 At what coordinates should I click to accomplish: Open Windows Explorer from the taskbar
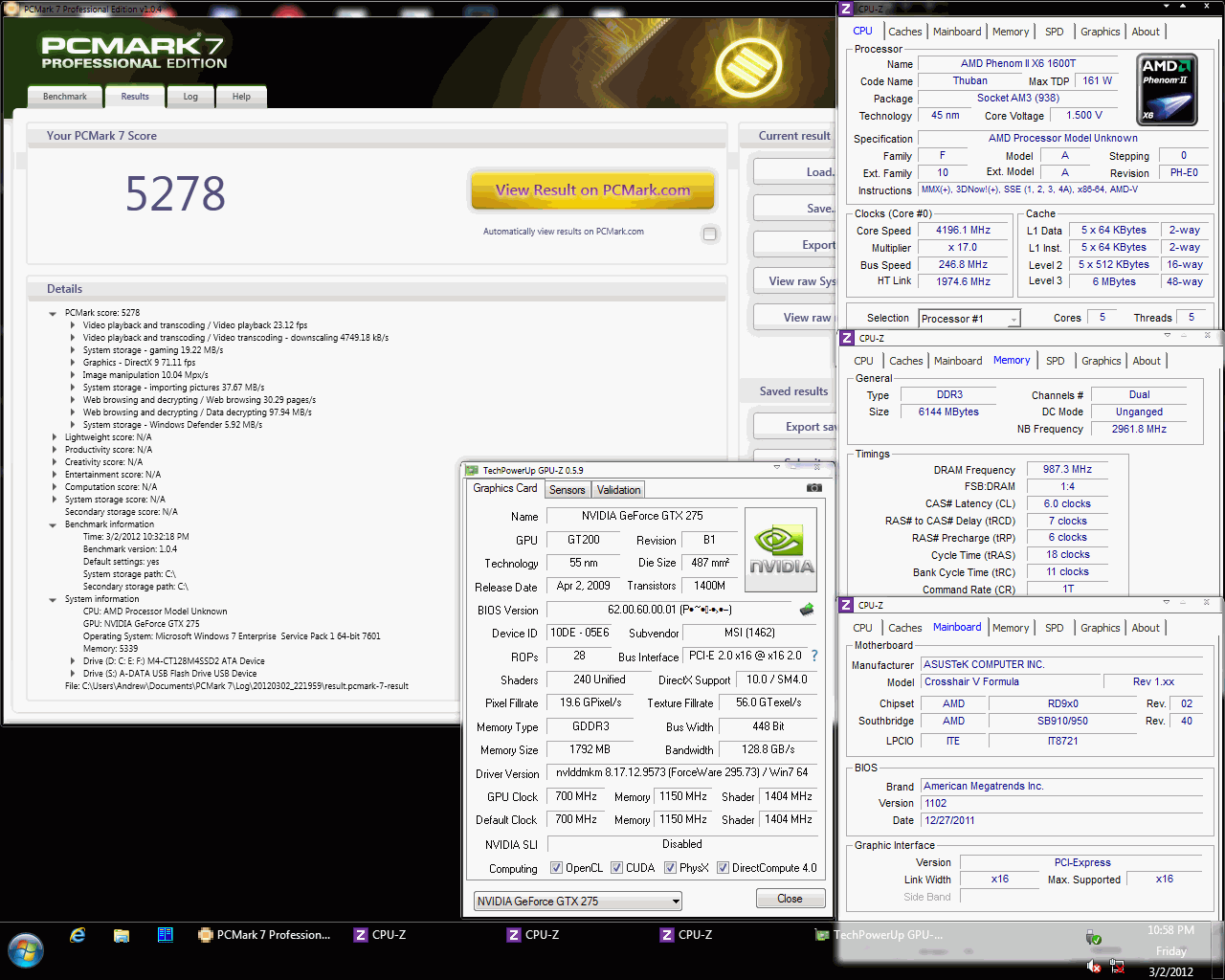coord(122,935)
